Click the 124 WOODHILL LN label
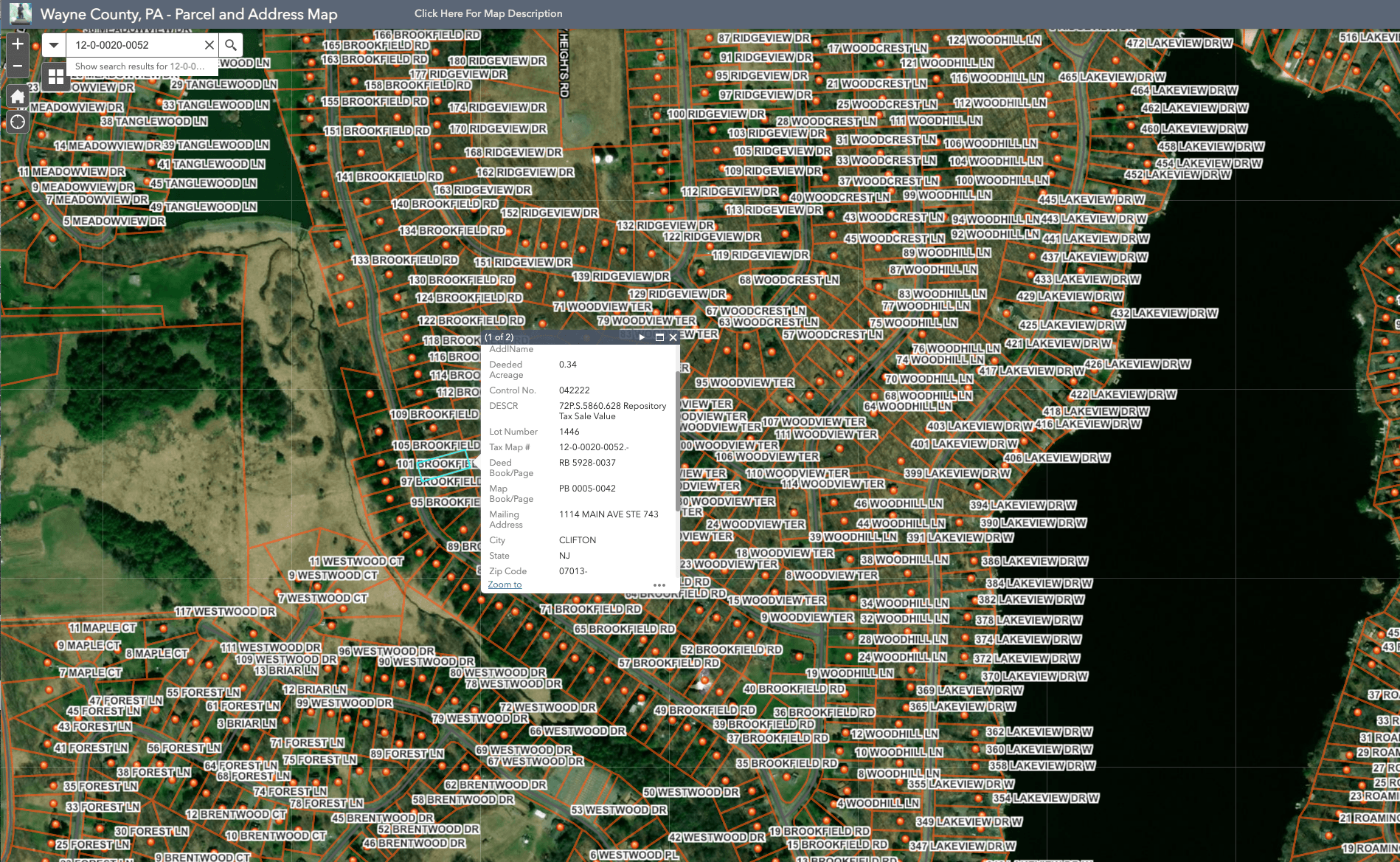The height and width of the screenshot is (862, 1400). point(994,40)
